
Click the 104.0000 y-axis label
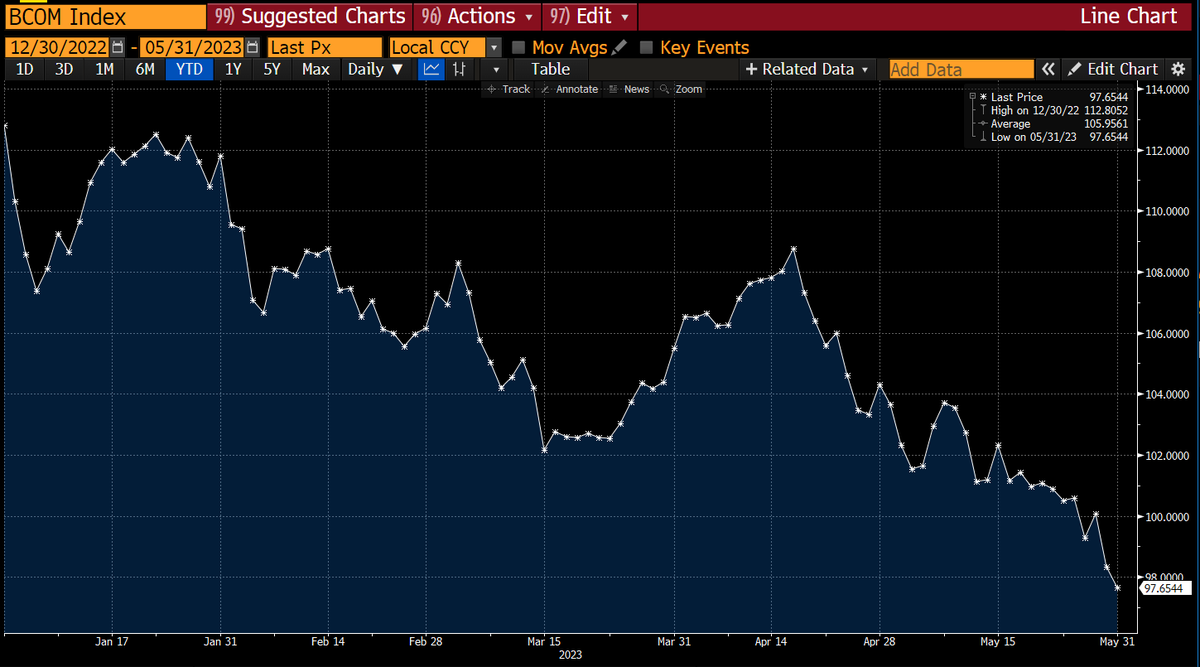(x=1166, y=395)
